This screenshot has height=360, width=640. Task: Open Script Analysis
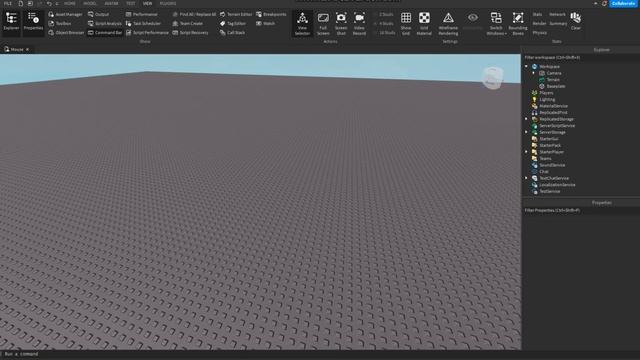[x=105, y=24]
